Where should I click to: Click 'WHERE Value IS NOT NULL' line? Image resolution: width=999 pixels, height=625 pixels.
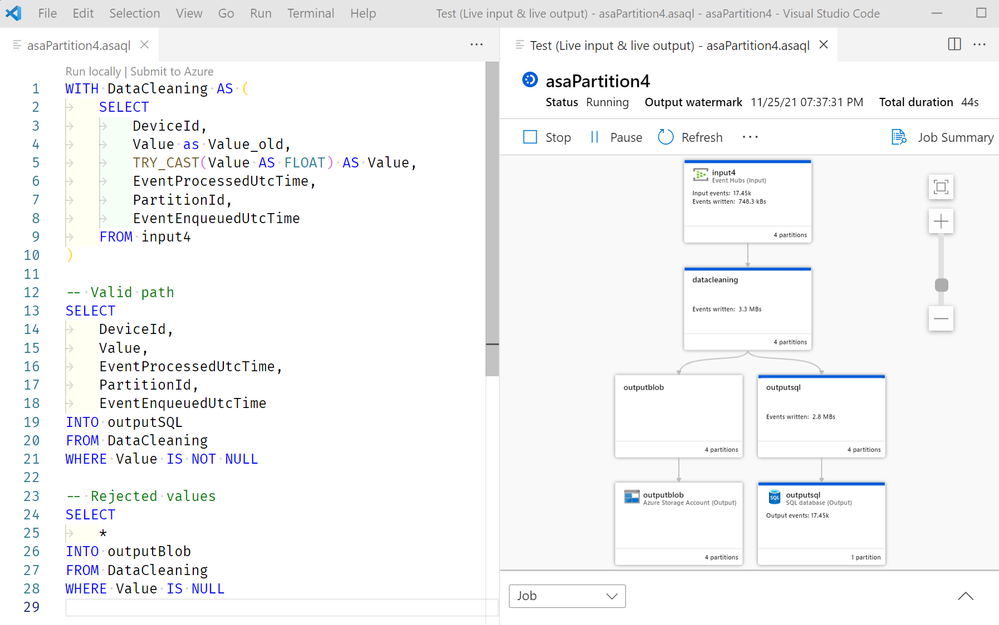click(161, 459)
